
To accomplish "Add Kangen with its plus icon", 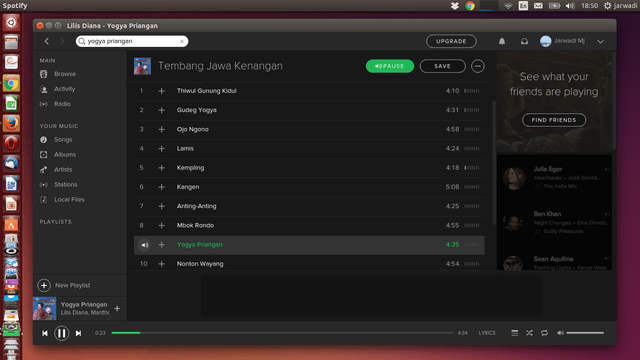I will point(162,187).
